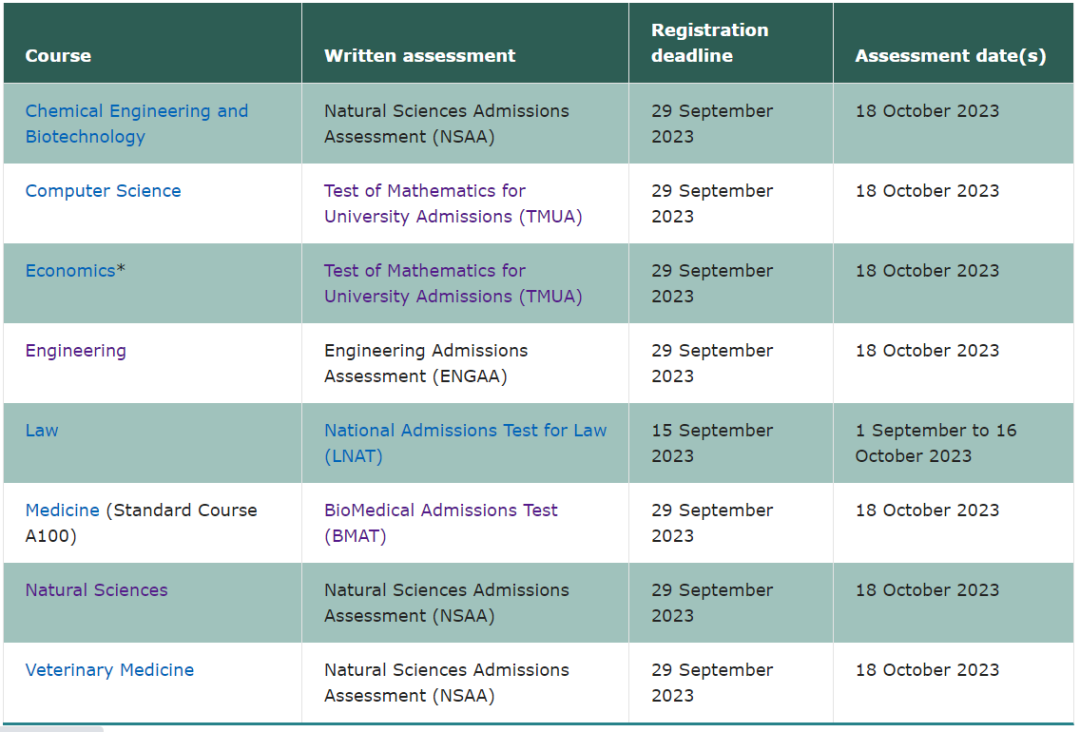Open the Law course link

pyautogui.click(x=42, y=431)
